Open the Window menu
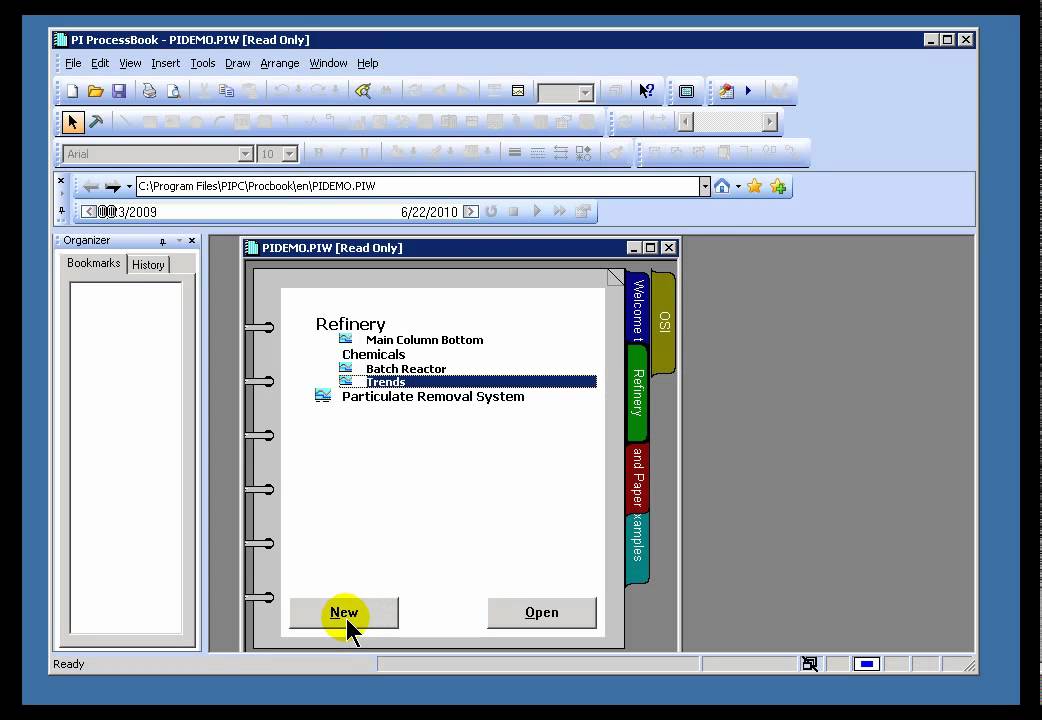The height and width of the screenshot is (720, 1042). (x=328, y=63)
